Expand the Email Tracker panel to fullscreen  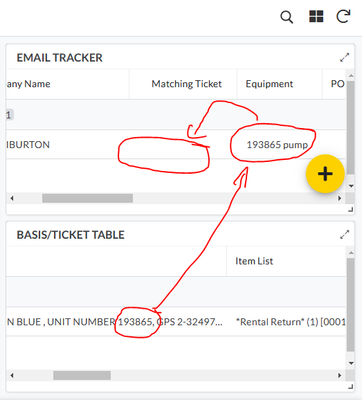(x=344, y=58)
